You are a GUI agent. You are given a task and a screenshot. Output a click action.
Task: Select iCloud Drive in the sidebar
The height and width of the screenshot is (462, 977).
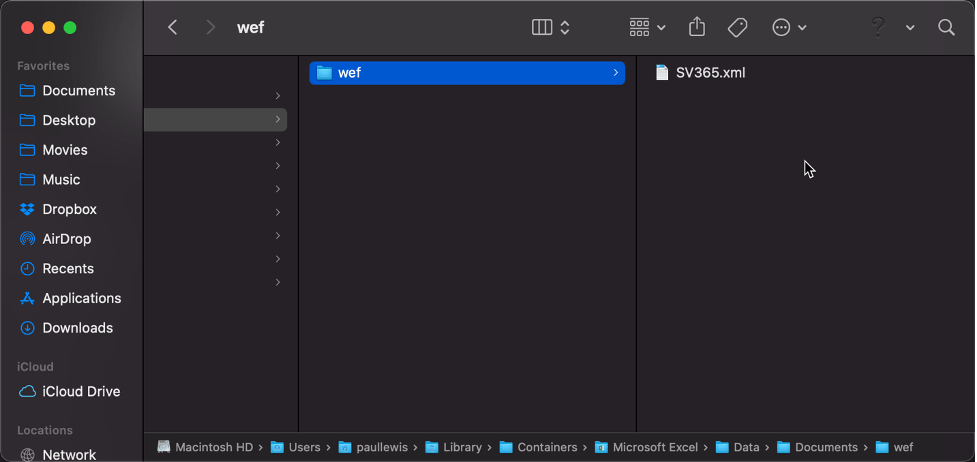click(x=81, y=391)
